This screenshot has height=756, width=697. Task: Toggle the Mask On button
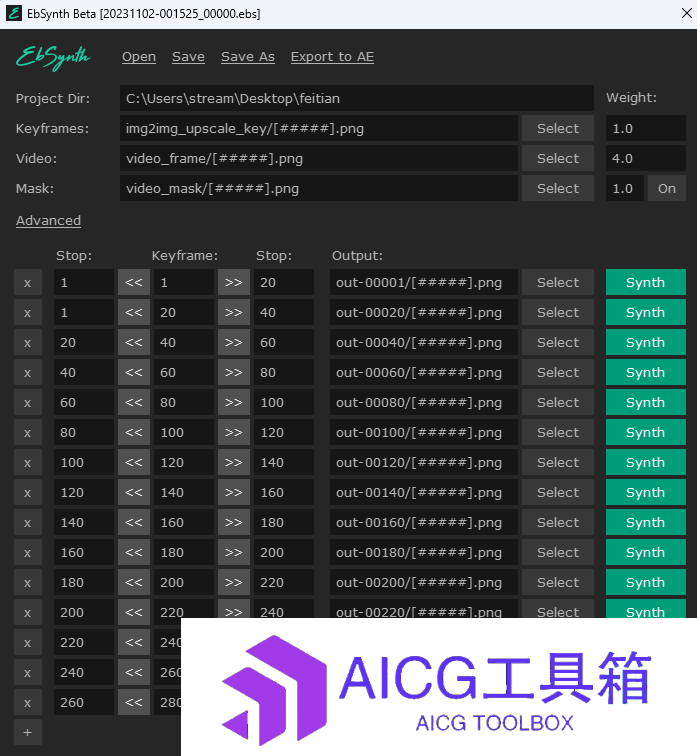(x=667, y=189)
